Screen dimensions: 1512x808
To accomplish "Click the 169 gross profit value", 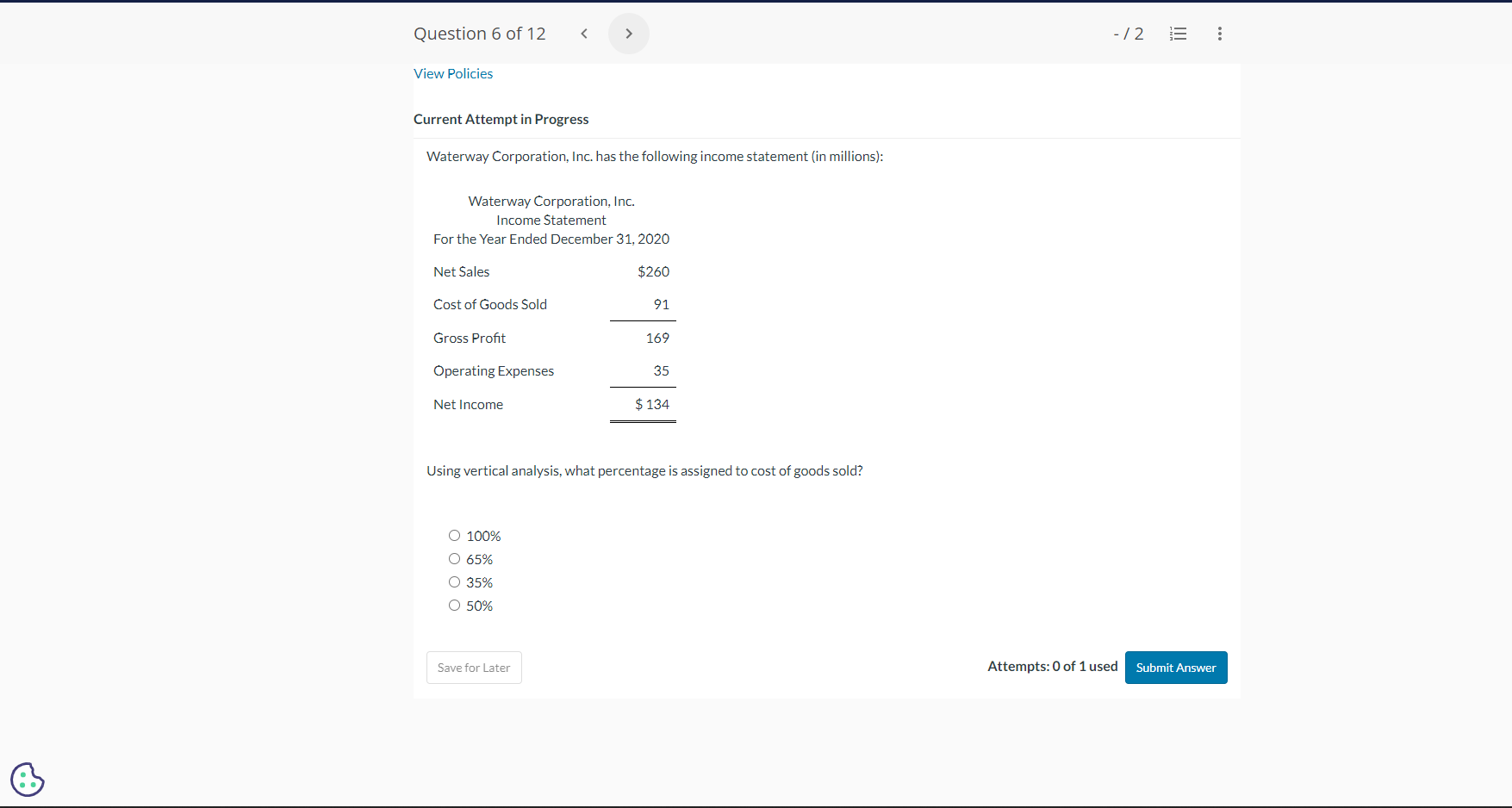I will tap(657, 338).
